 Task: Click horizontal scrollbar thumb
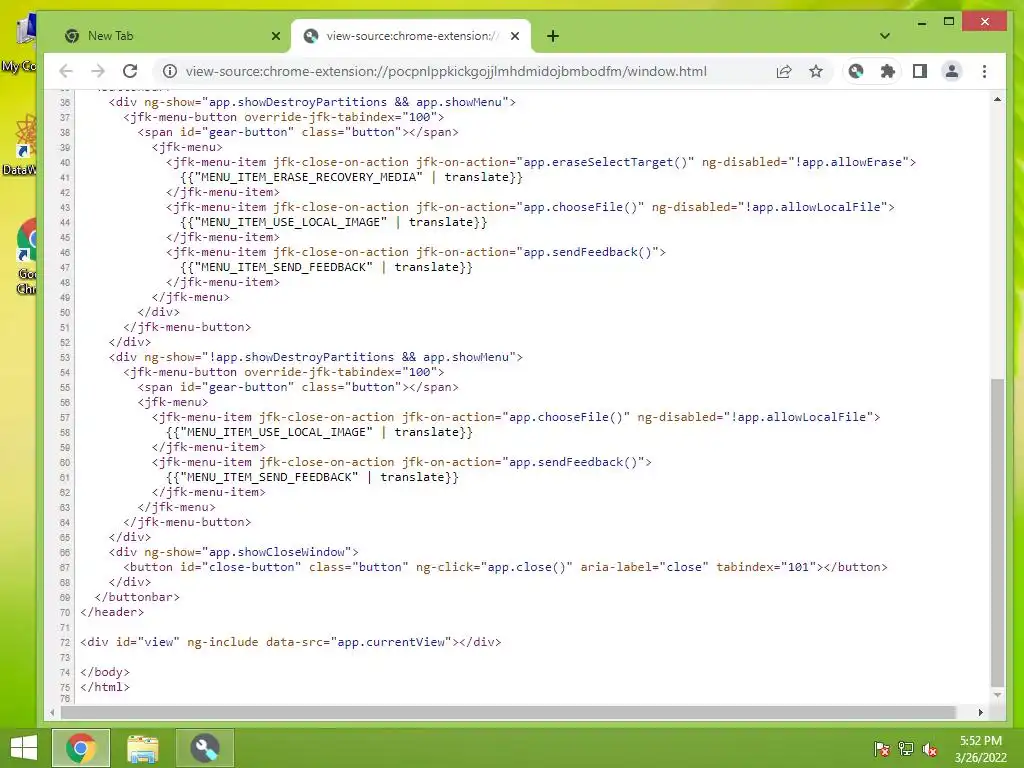pyautogui.click(x=508, y=712)
